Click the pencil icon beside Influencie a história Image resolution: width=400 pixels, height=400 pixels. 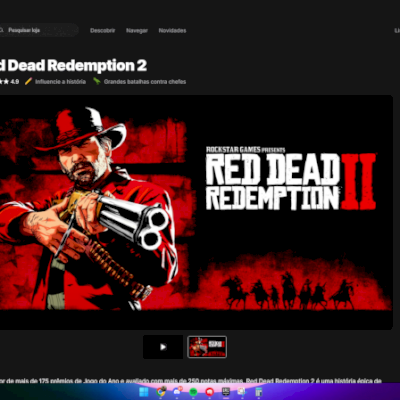(28, 81)
